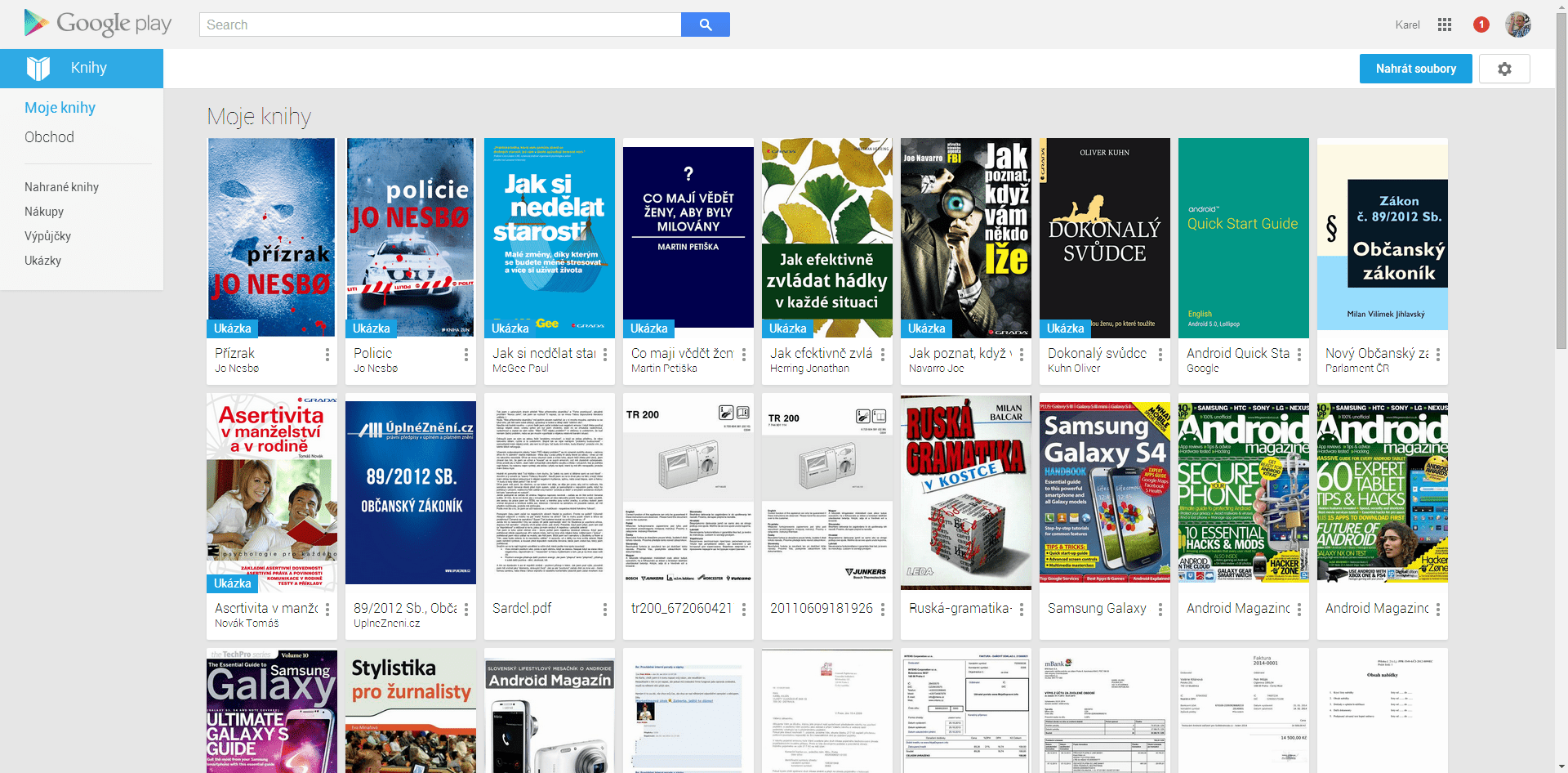Click the Google Play logo

click(97, 24)
